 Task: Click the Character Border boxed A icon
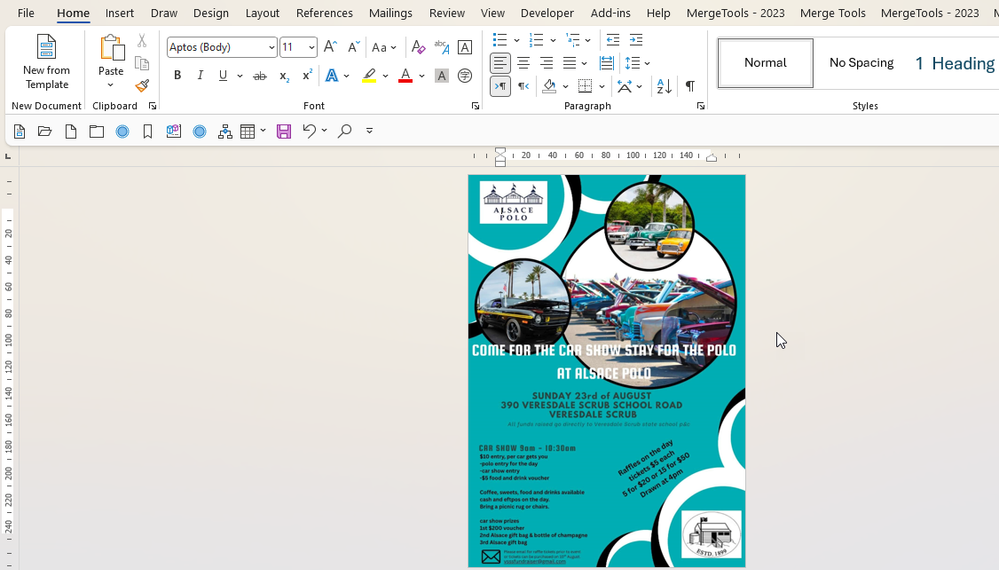[465, 47]
